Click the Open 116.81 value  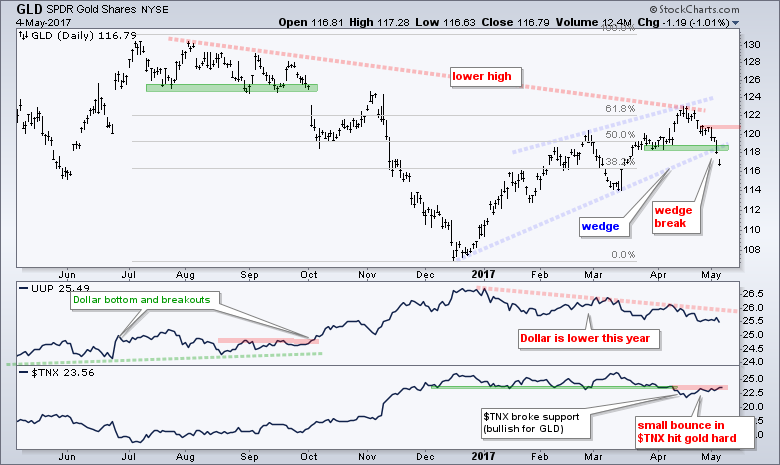(310, 22)
